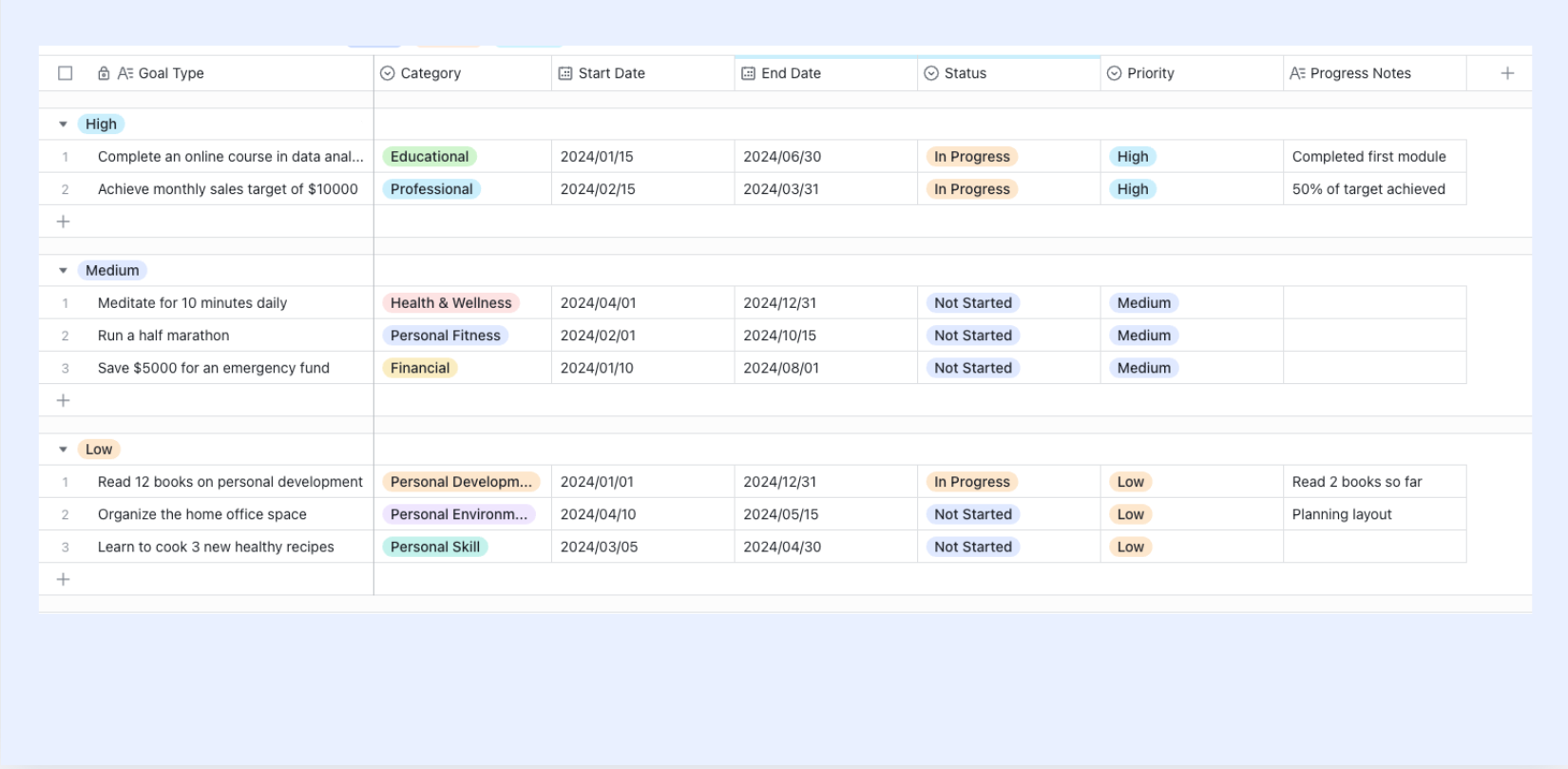This screenshot has width=1568, height=769.
Task: Collapse the Low priority group
Action: [63, 450]
